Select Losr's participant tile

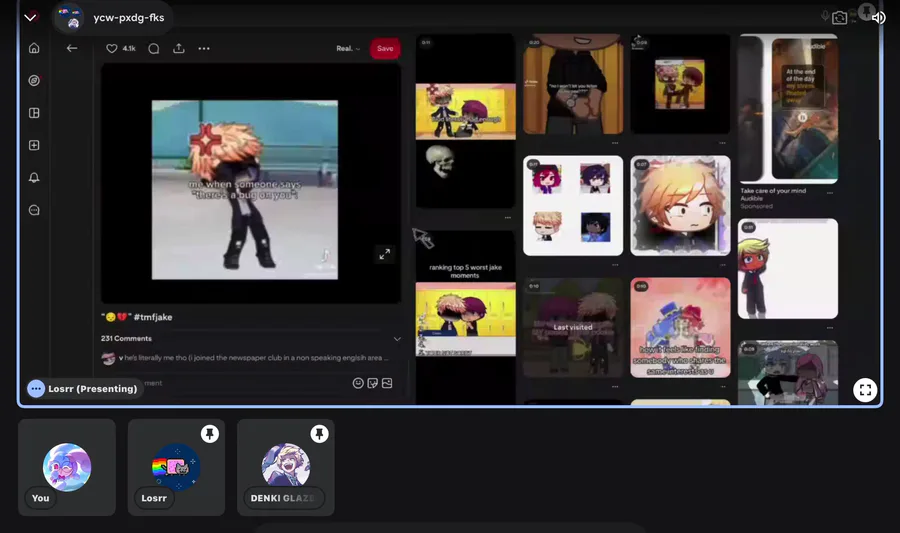(x=176, y=467)
